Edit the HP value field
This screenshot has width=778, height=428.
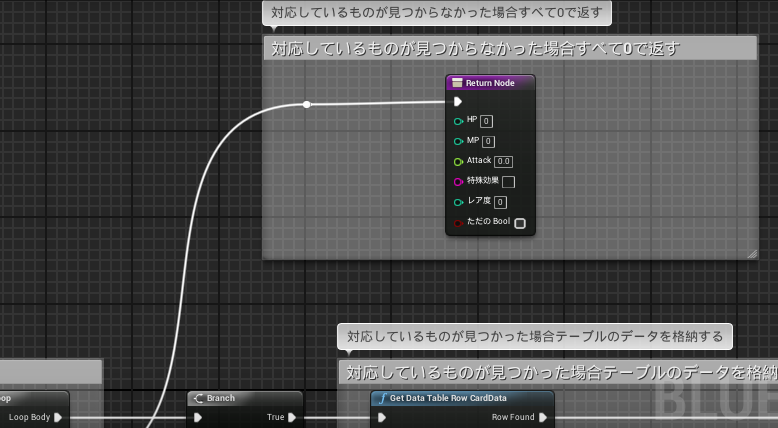click(x=486, y=121)
